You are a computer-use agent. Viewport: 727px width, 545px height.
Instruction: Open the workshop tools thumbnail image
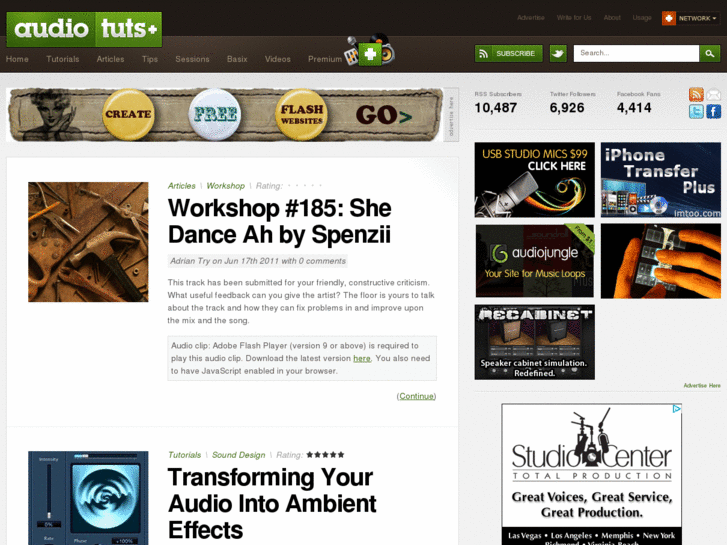click(88, 242)
